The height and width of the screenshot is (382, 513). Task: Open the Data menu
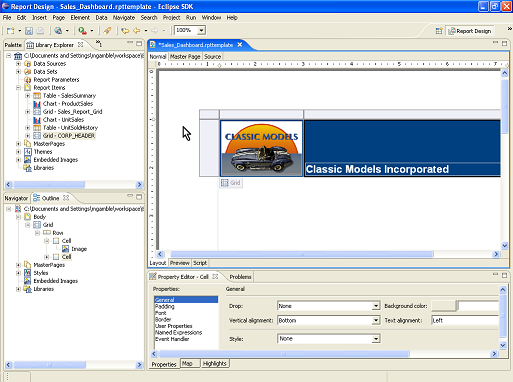[x=101, y=17]
